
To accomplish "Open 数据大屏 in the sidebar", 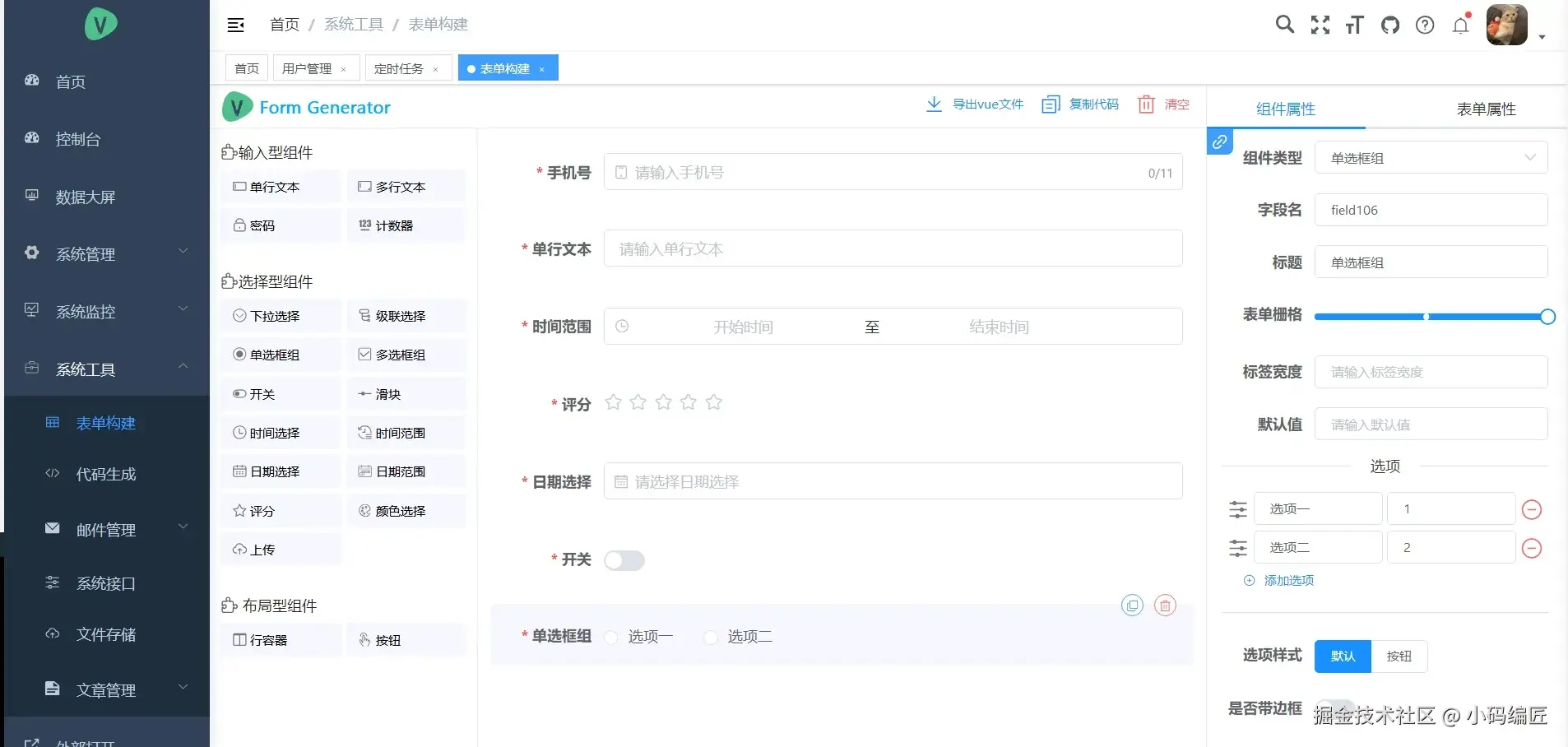I will [107, 197].
